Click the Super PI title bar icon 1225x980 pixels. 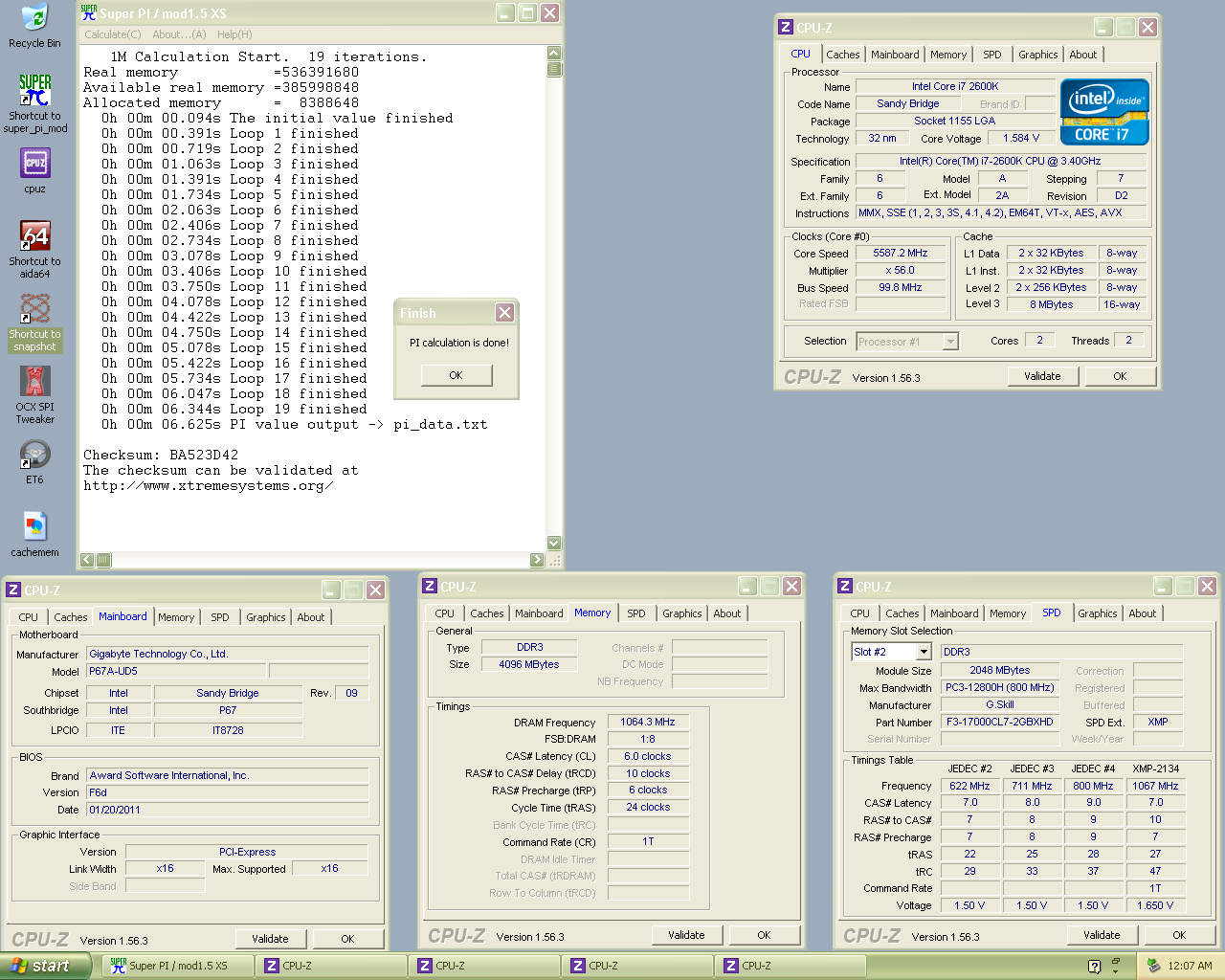[x=89, y=12]
